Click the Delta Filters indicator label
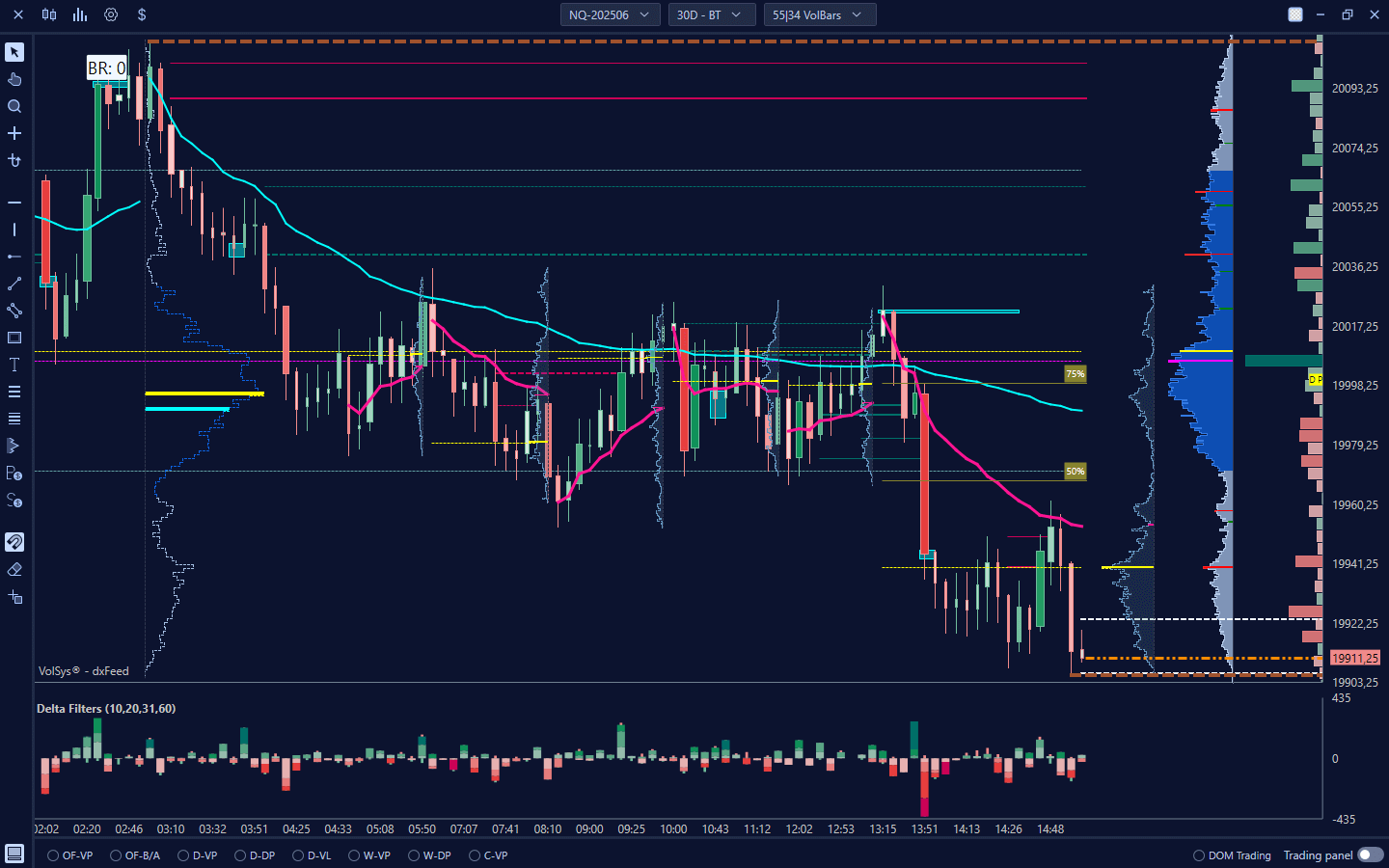 click(x=106, y=709)
